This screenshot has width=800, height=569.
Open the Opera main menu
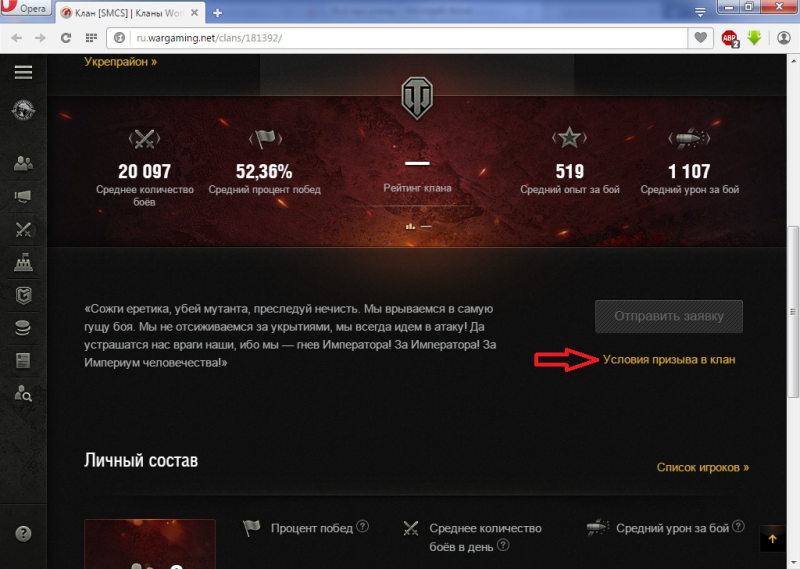[24, 12]
